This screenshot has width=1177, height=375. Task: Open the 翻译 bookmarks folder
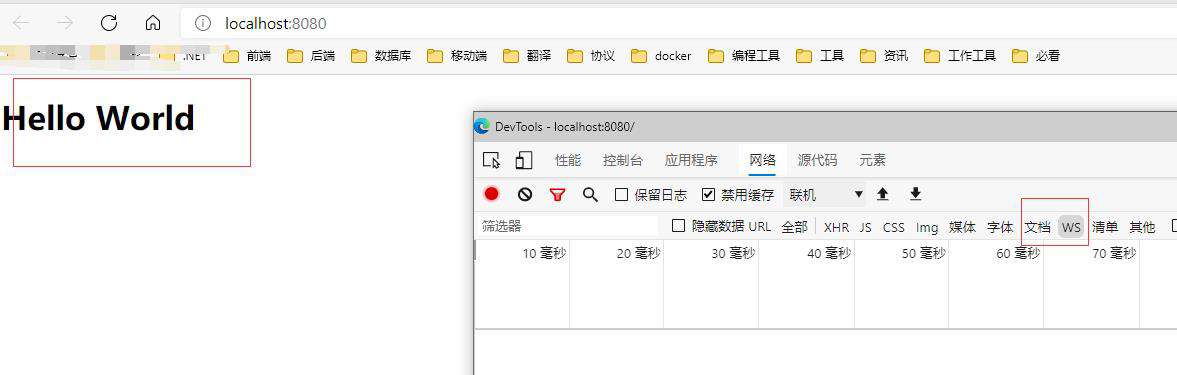[x=527, y=56]
